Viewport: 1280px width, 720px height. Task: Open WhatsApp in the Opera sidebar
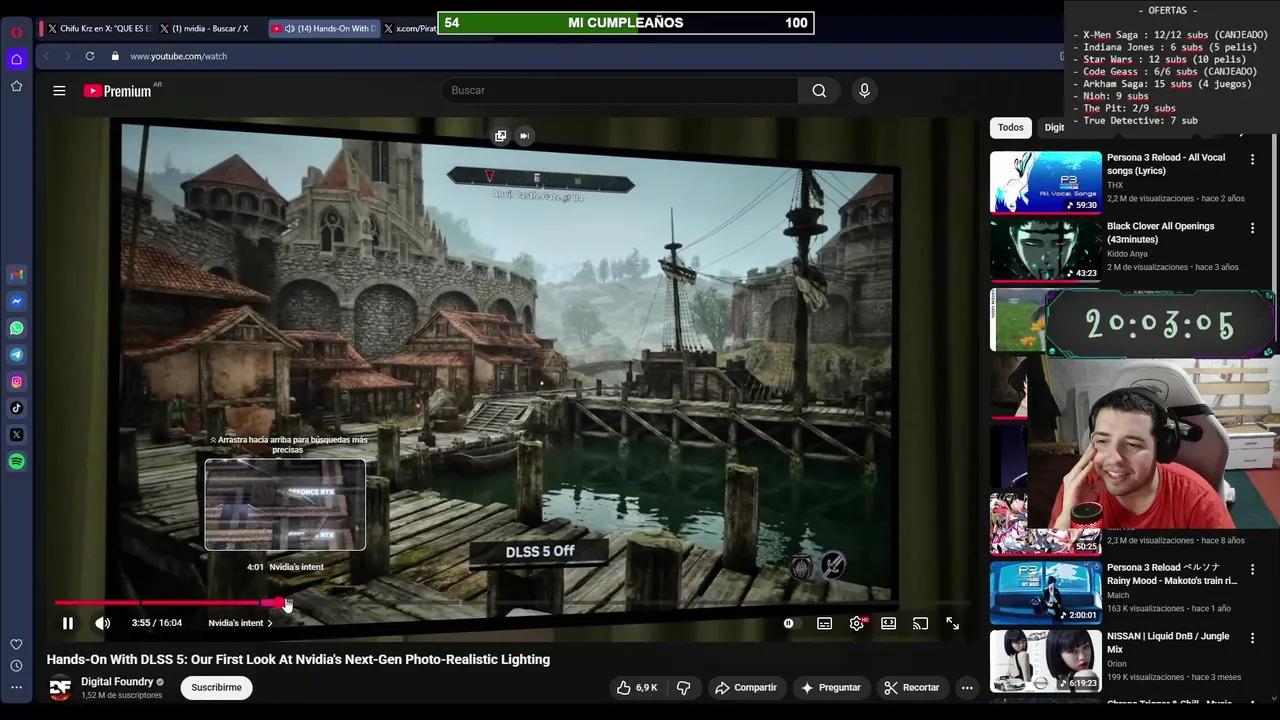point(16,328)
